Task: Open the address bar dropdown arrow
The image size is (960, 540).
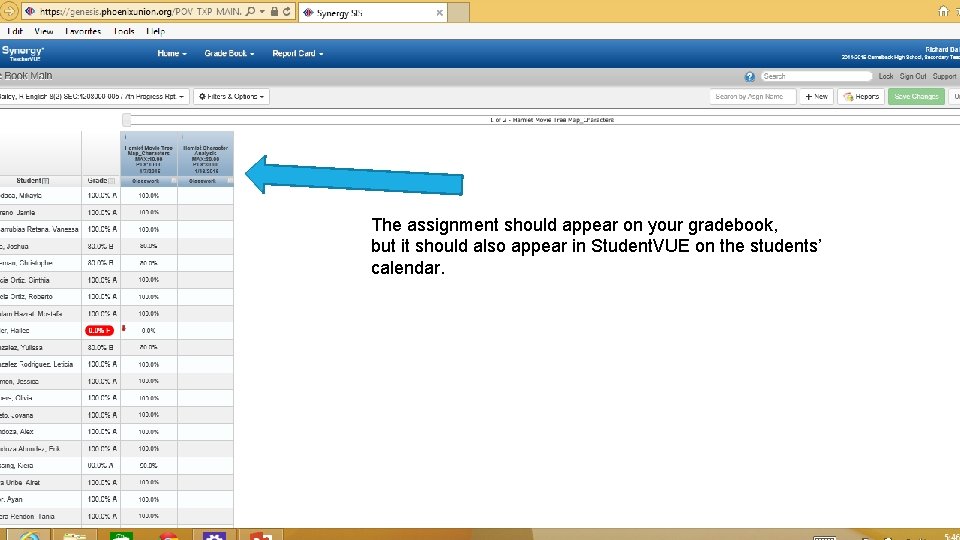Action: 262,12
